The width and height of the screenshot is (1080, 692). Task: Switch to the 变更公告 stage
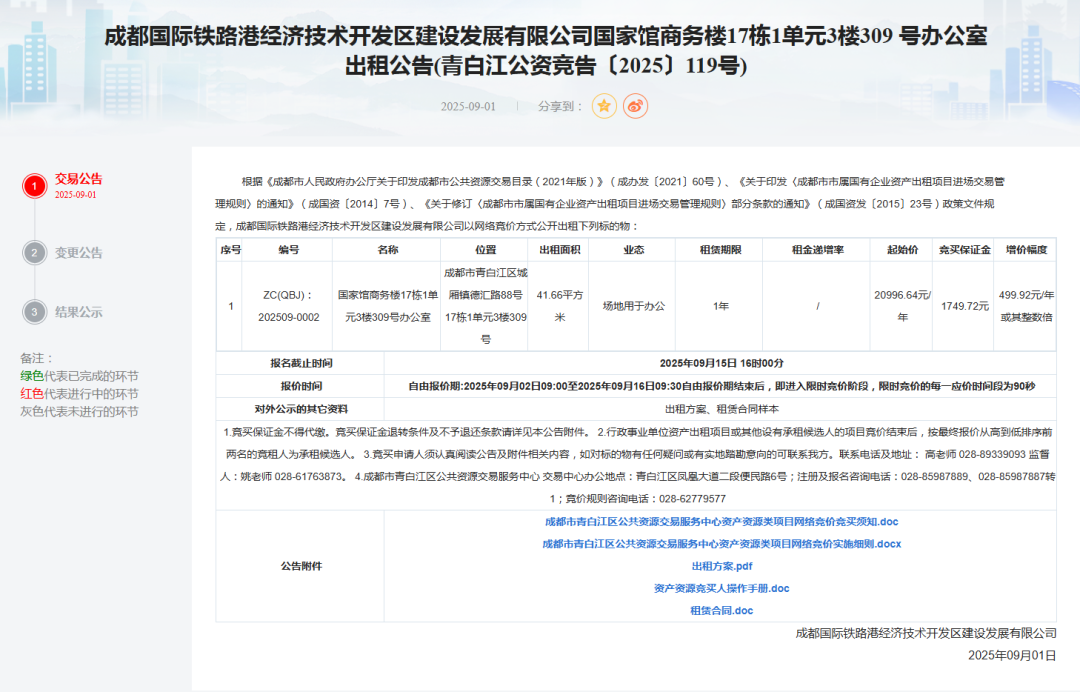coord(78,253)
